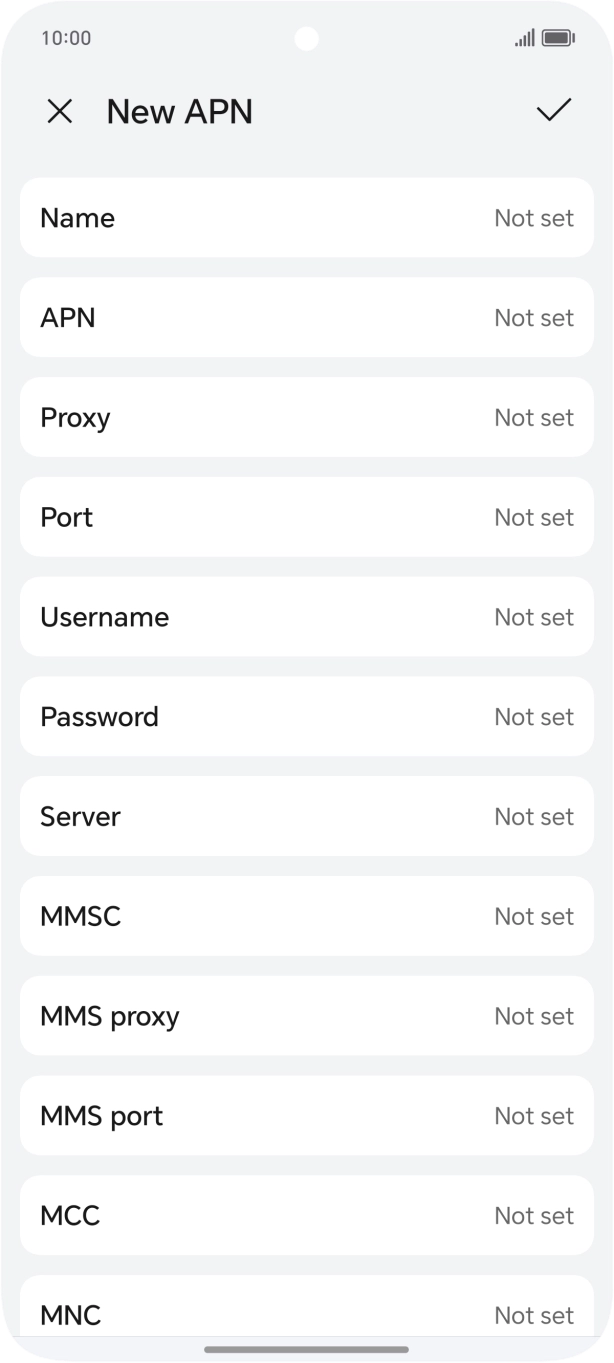The width and height of the screenshot is (614, 1363).
Task: Open the Name field
Action: 306,218
